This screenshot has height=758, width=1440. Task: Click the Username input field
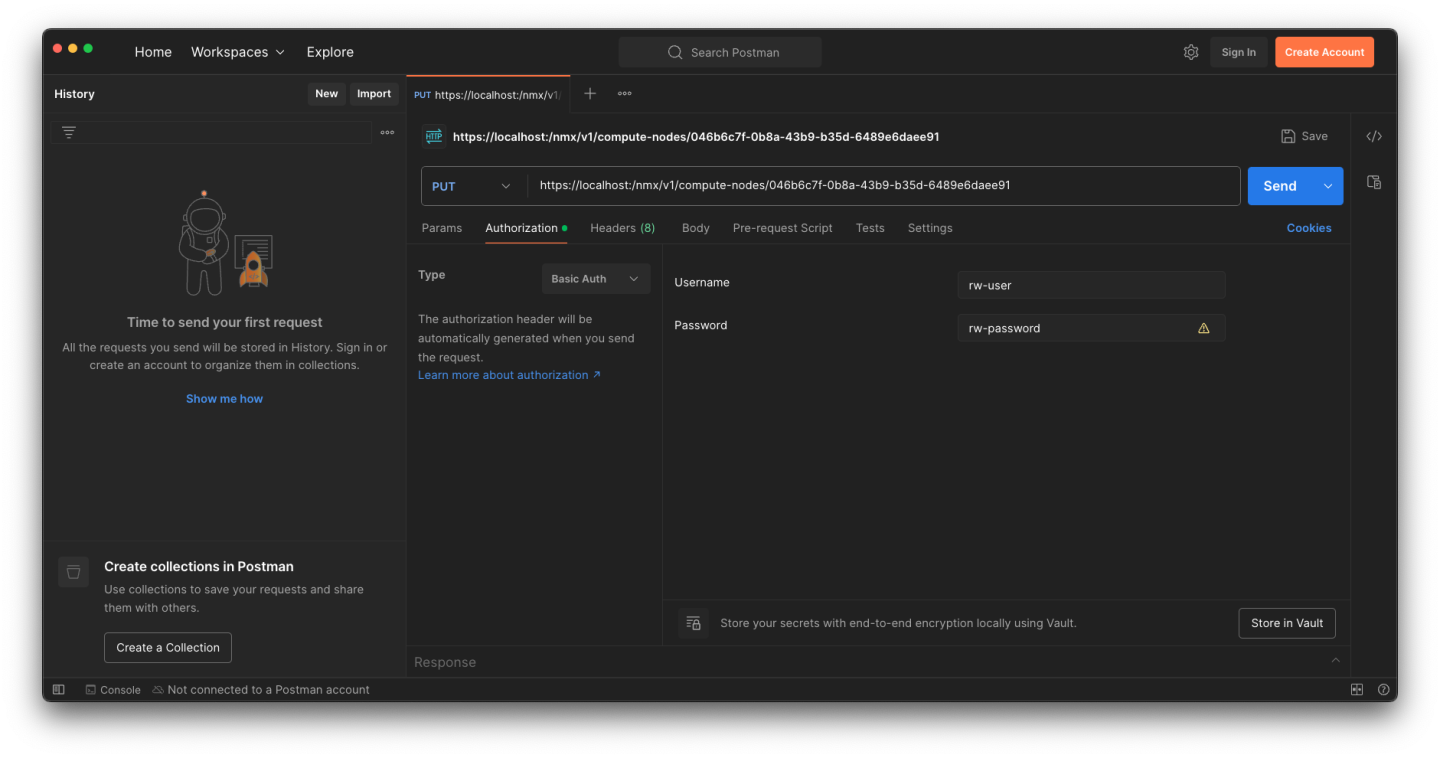1090,285
